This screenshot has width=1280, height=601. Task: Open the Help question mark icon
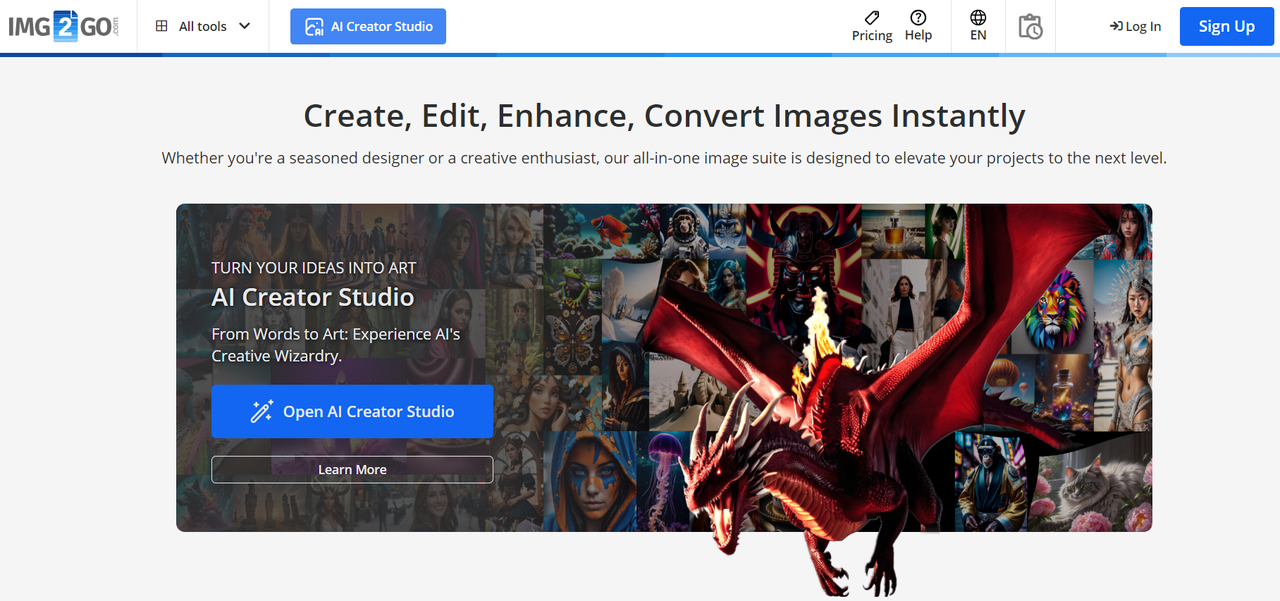point(918,17)
